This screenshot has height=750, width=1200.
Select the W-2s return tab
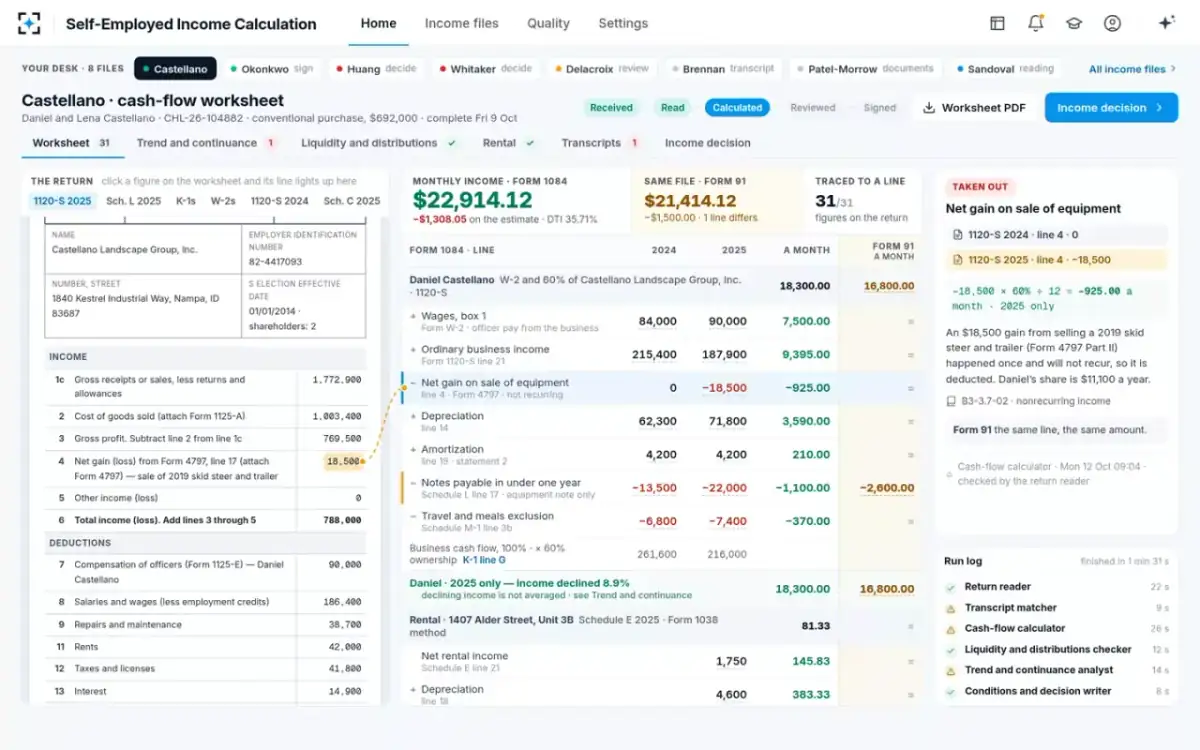point(223,201)
